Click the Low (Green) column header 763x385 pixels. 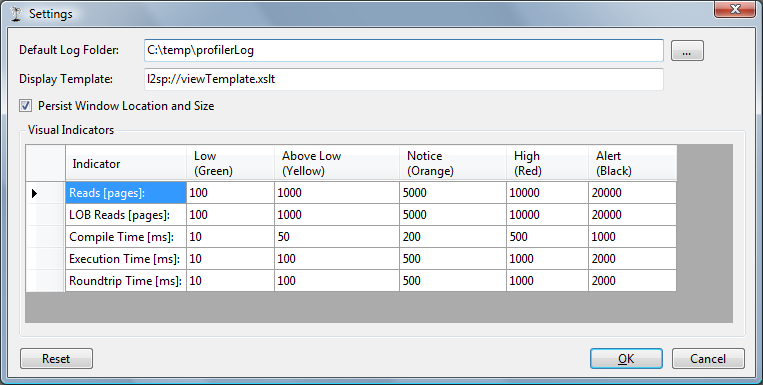pyautogui.click(x=230, y=163)
